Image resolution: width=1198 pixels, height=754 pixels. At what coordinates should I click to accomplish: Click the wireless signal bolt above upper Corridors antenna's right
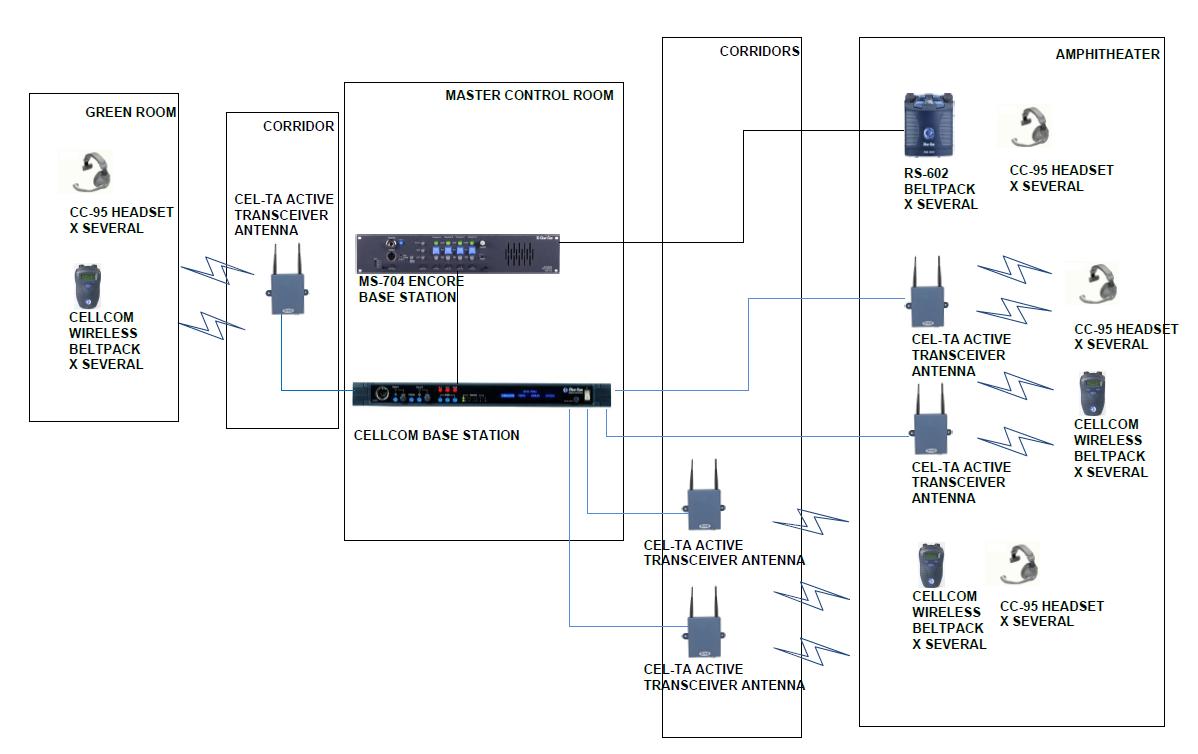[x=811, y=523]
